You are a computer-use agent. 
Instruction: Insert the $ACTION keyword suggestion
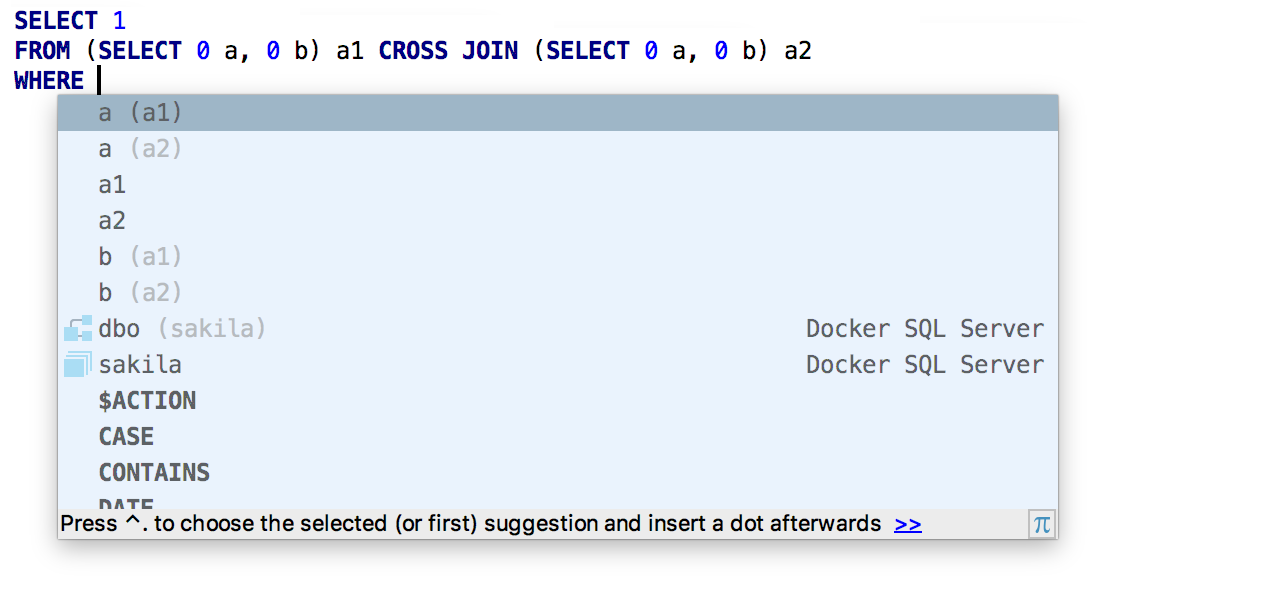point(147,401)
